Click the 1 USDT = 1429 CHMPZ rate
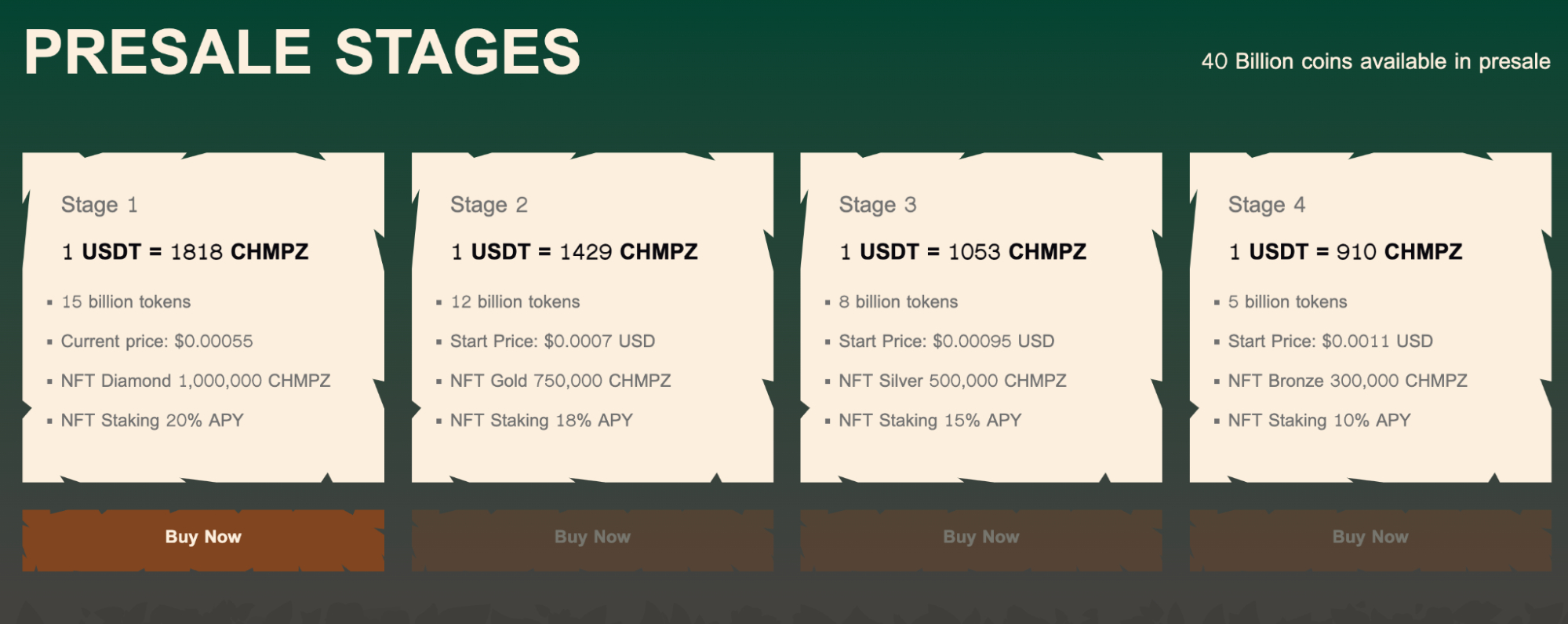 (x=574, y=251)
